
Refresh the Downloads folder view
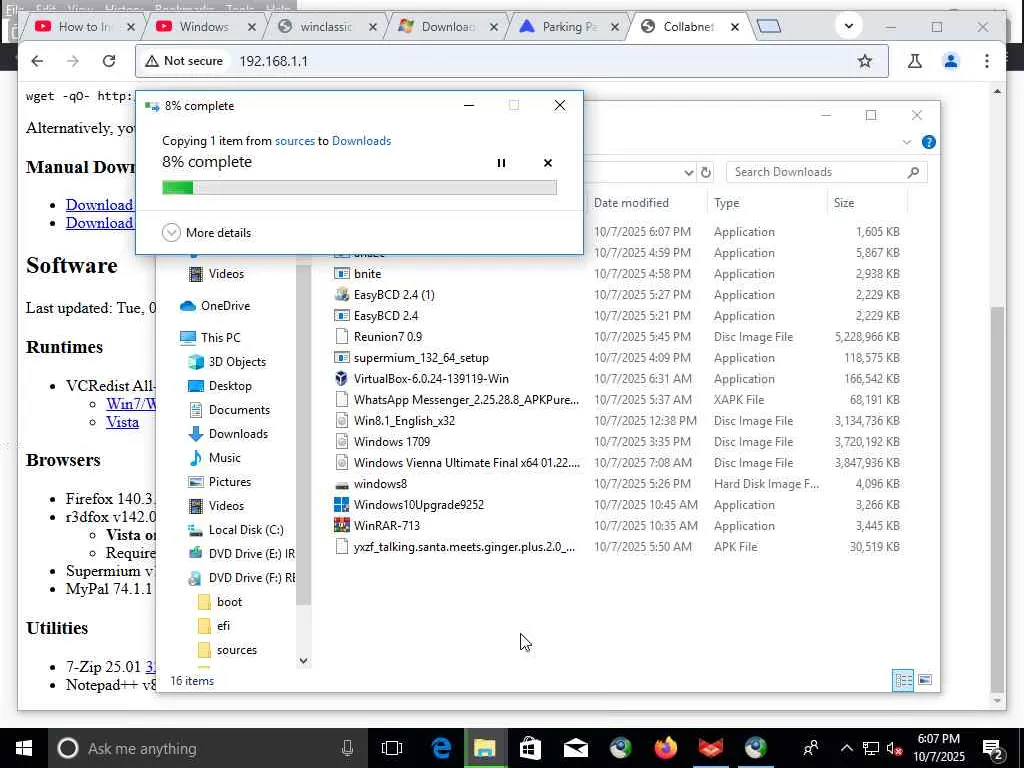pyautogui.click(x=706, y=172)
